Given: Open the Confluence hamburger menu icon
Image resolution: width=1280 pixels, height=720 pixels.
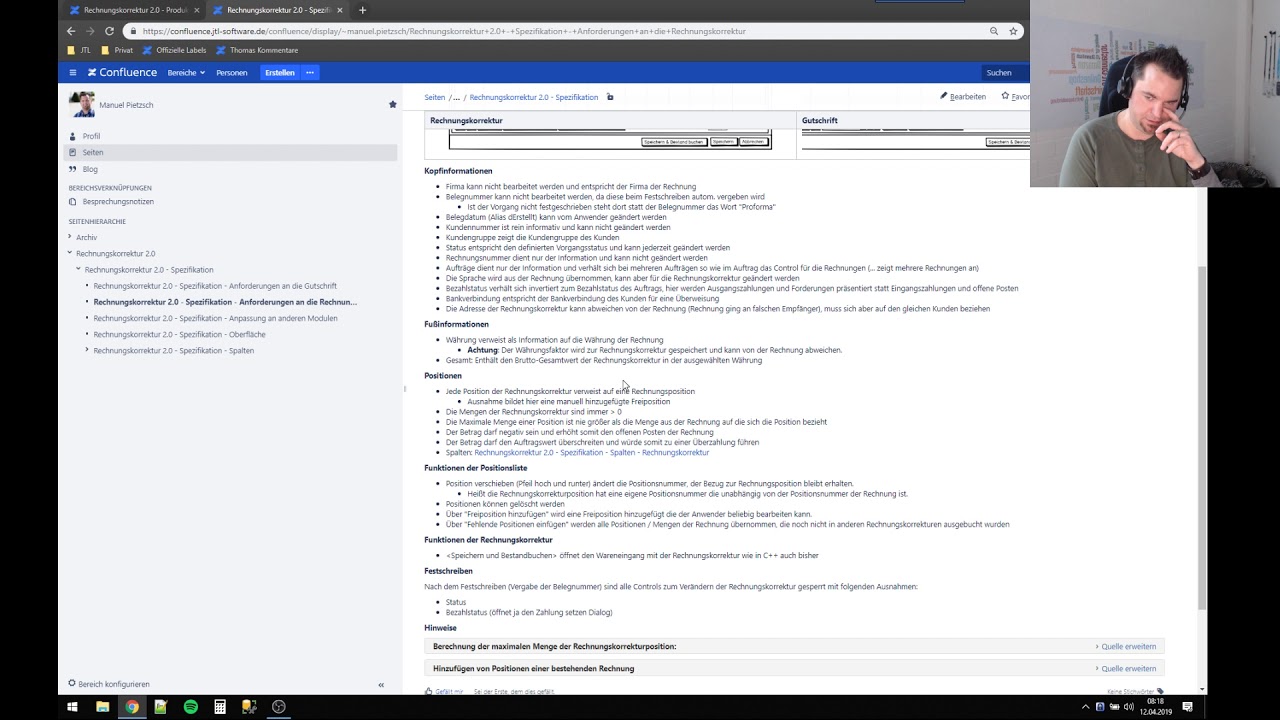Looking at the screenshot, I should click(x=72, y=72).
